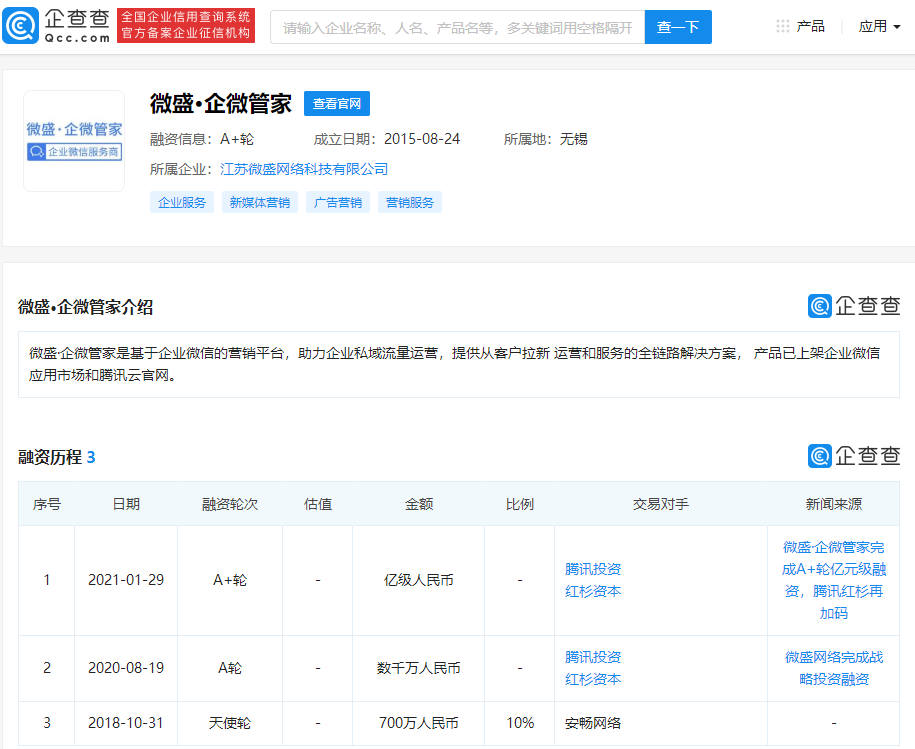
Task: Open 红杉资本 link in the 2020-08-19 row
Action: [x=593, y=680]
